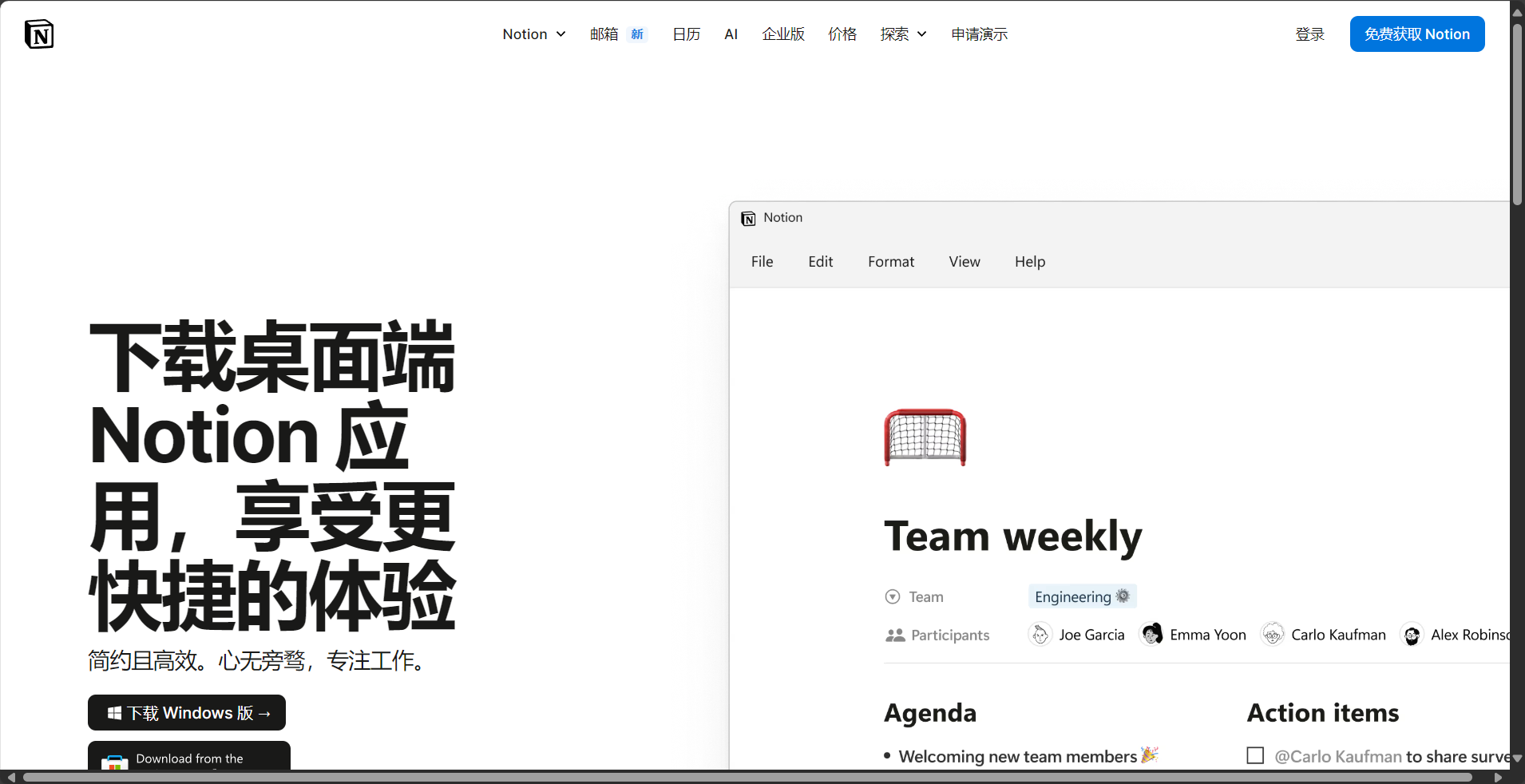Image resolution: width=1525 pixels, height=784 pixels.
Task: Click the Microsoft Store bag icon
Action: pos(115,762)
